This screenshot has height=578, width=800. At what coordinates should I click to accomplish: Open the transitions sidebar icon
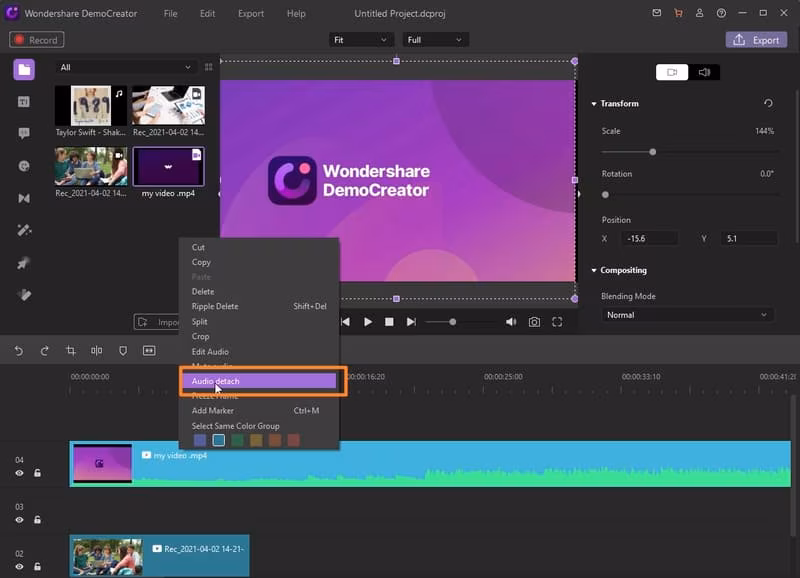click(x=24, y=198)
